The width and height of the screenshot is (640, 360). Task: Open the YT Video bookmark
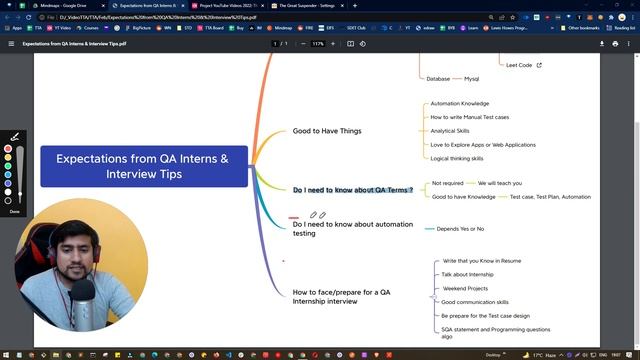point(59,28)
